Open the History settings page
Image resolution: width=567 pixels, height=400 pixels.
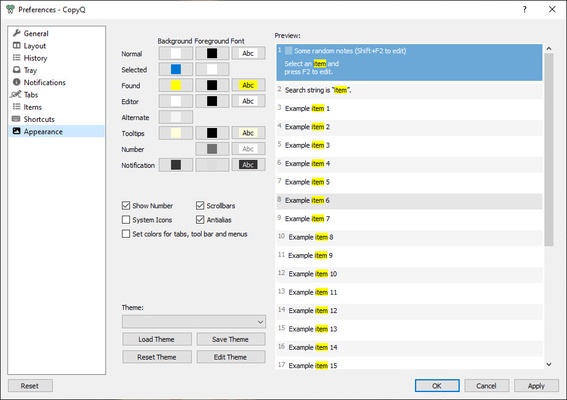pyautogui.click(x=56, y=58)
